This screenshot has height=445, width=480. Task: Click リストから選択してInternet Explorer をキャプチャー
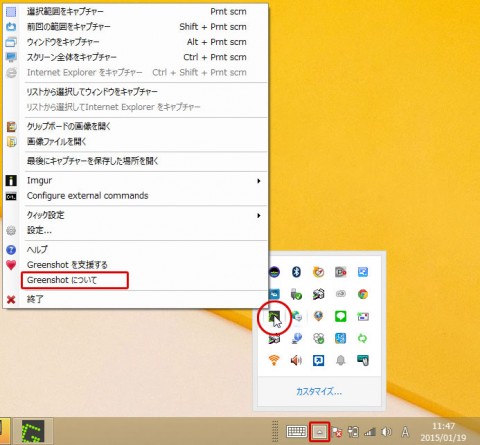[135, 107]
